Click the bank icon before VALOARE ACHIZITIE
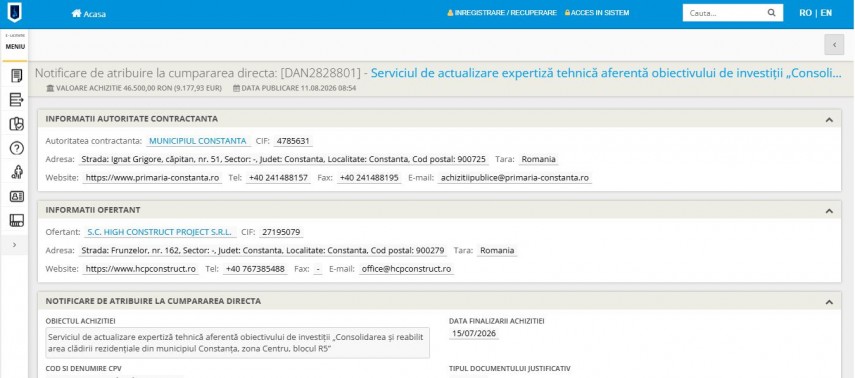The image size is (855, 378). 50,88
